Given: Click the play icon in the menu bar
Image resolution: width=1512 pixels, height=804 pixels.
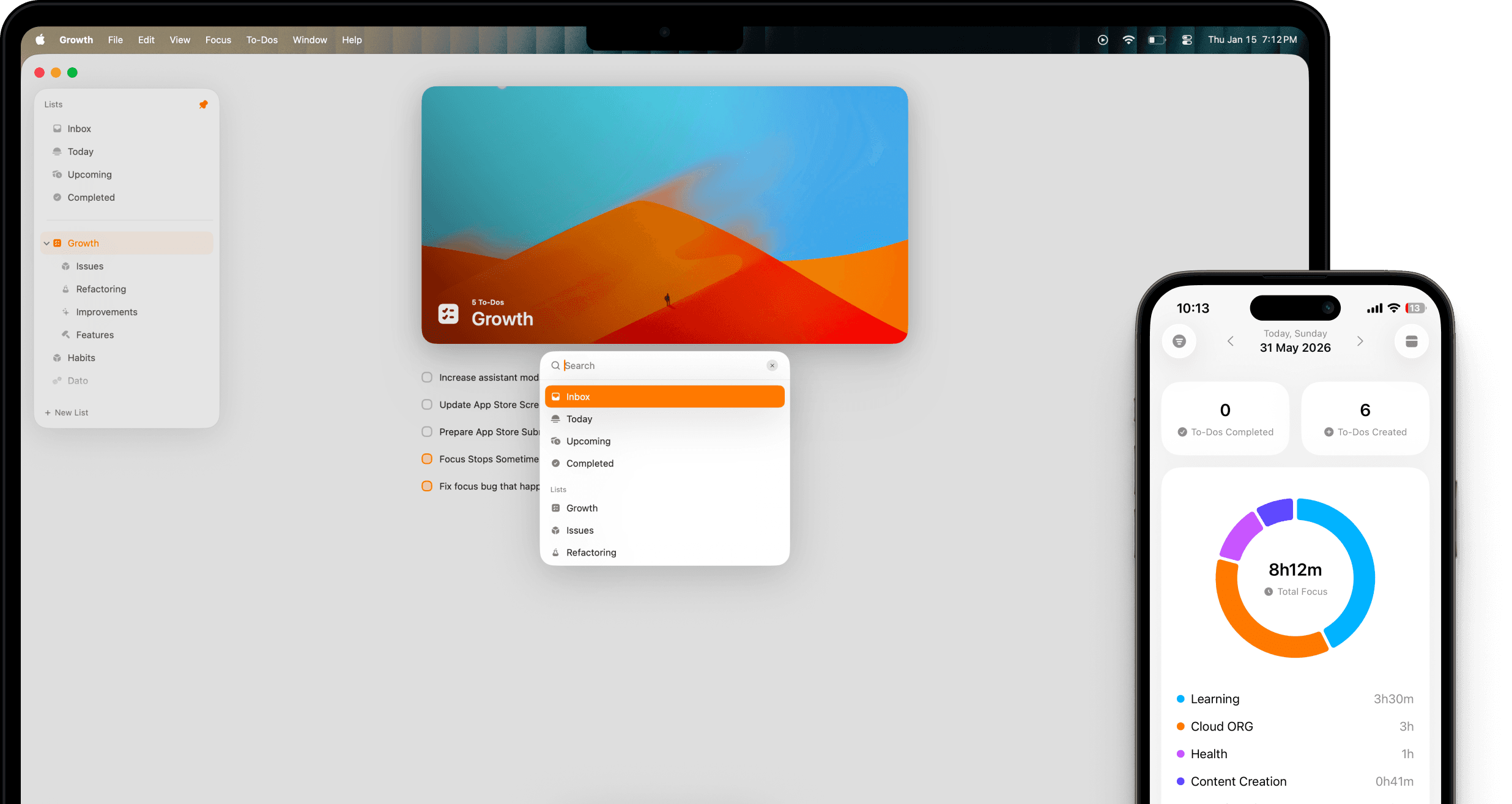Looking at the screenshot, I should (1102, 40).
